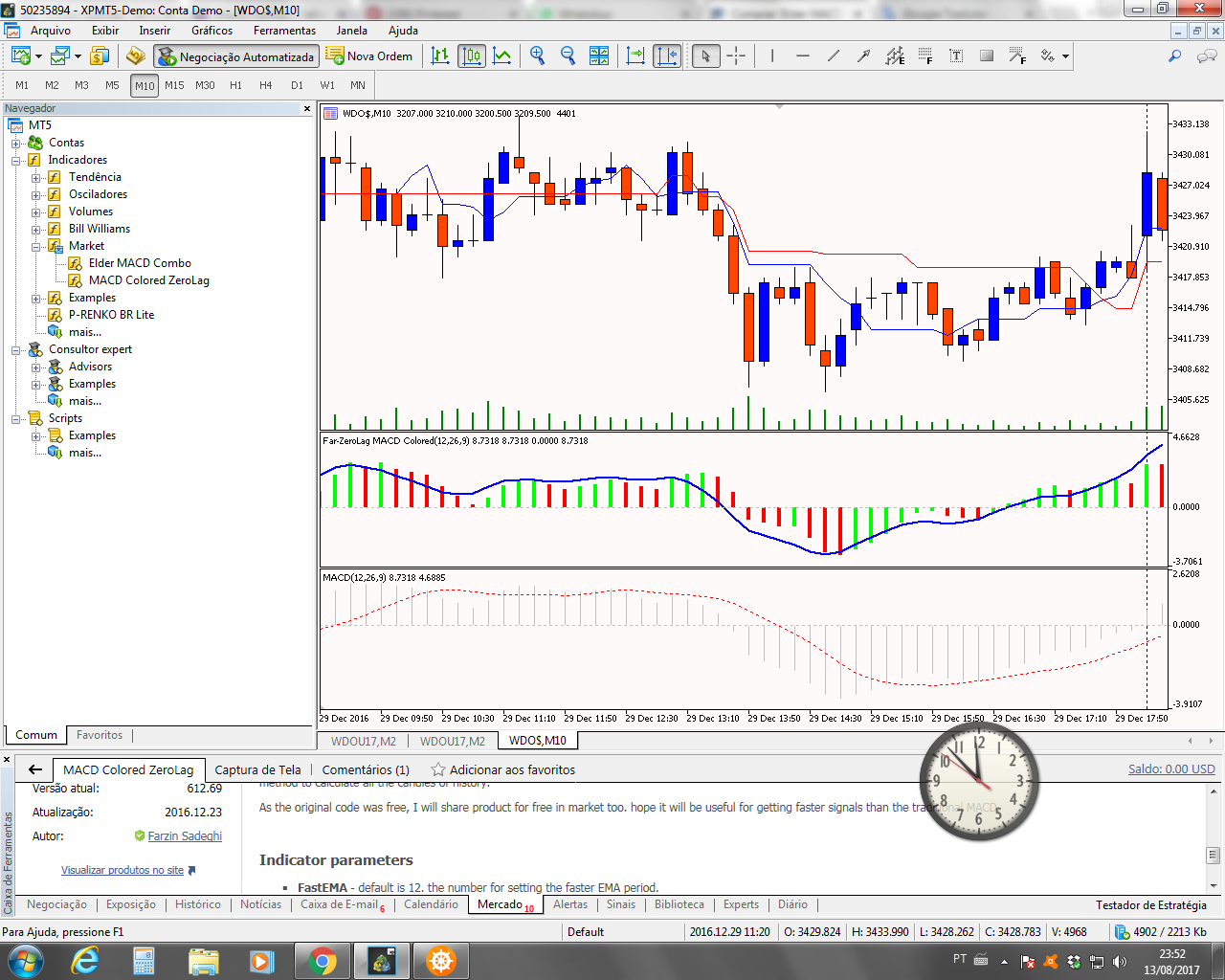
Task: Set timeframe to H4
Action: point(266,85)
